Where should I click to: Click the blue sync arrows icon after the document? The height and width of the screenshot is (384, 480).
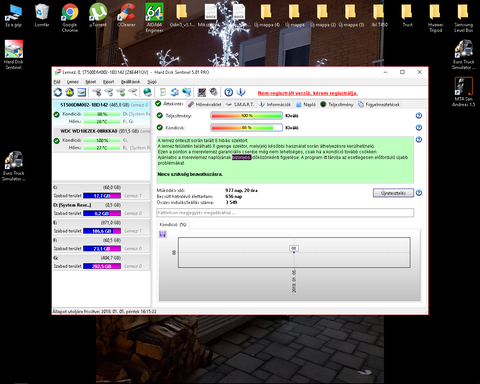(175, 92)
